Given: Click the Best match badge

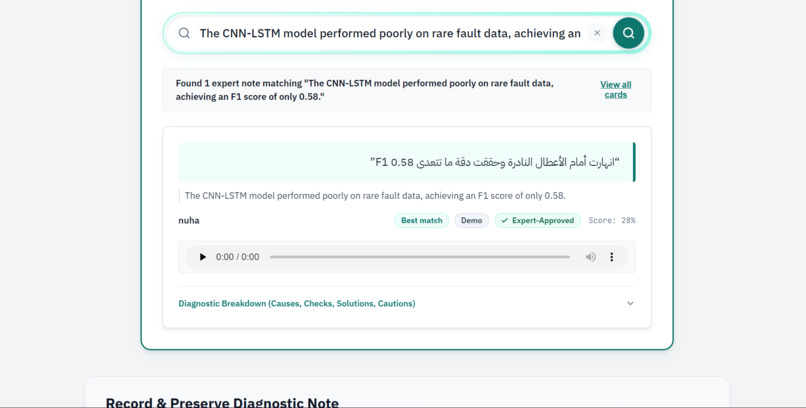Looking at the screenshot, I should click(422, 220).
